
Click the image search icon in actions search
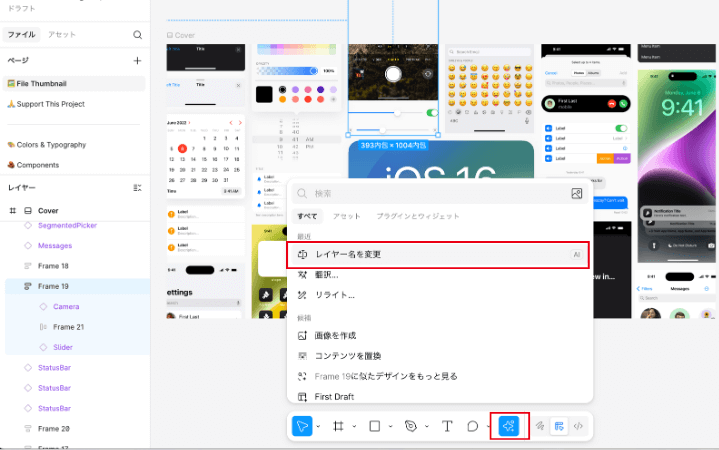click(577, 194)
